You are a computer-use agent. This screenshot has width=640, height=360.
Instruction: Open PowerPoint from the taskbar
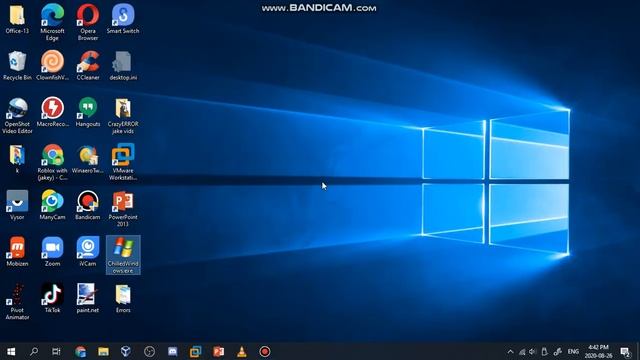point(218,351)
